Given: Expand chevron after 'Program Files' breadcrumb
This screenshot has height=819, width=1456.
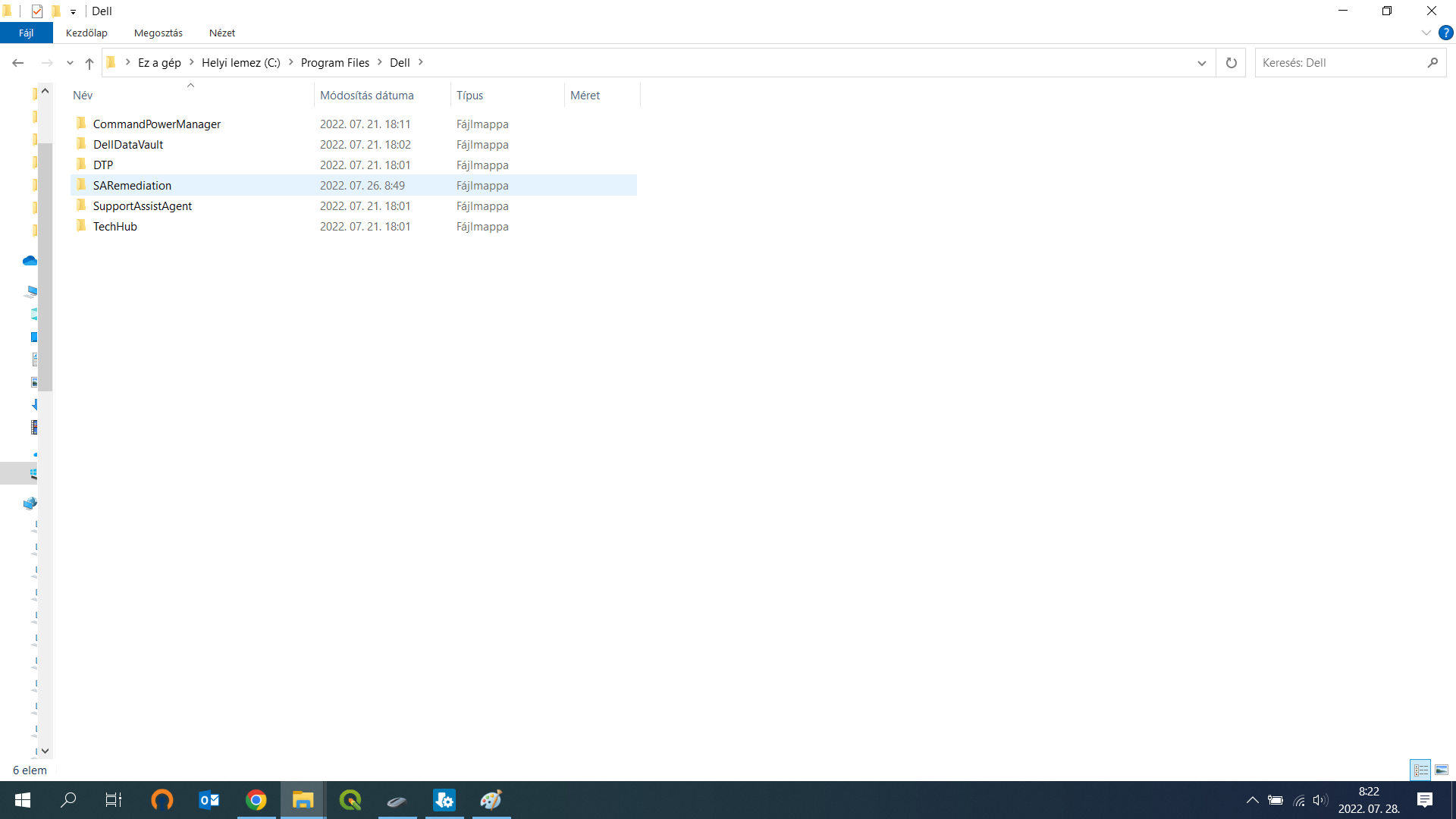Looking at the screenshot, I should point(380,62).
